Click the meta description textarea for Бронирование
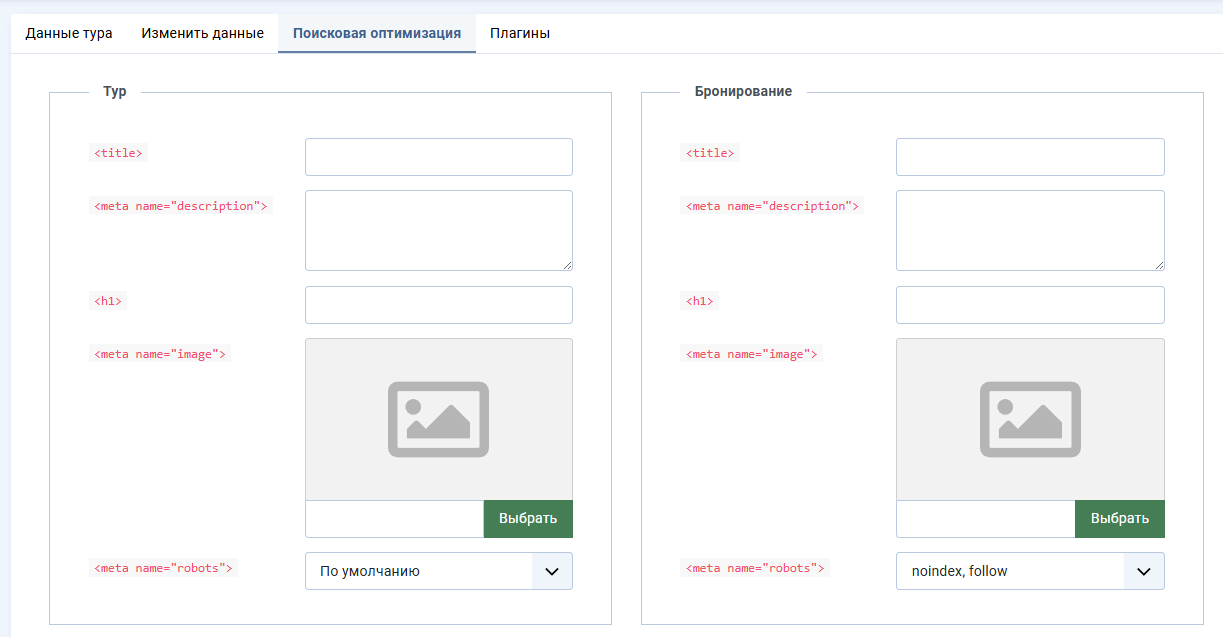 (x=1030, y=230)
